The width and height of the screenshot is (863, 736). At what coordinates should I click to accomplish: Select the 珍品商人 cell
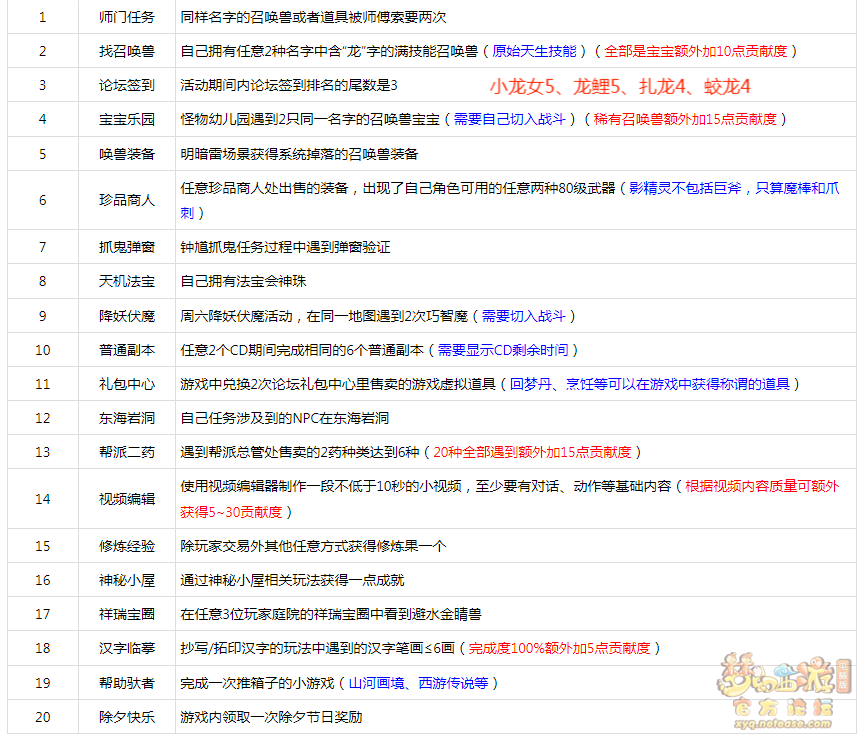pyautogui.click(x=127, y=200)
